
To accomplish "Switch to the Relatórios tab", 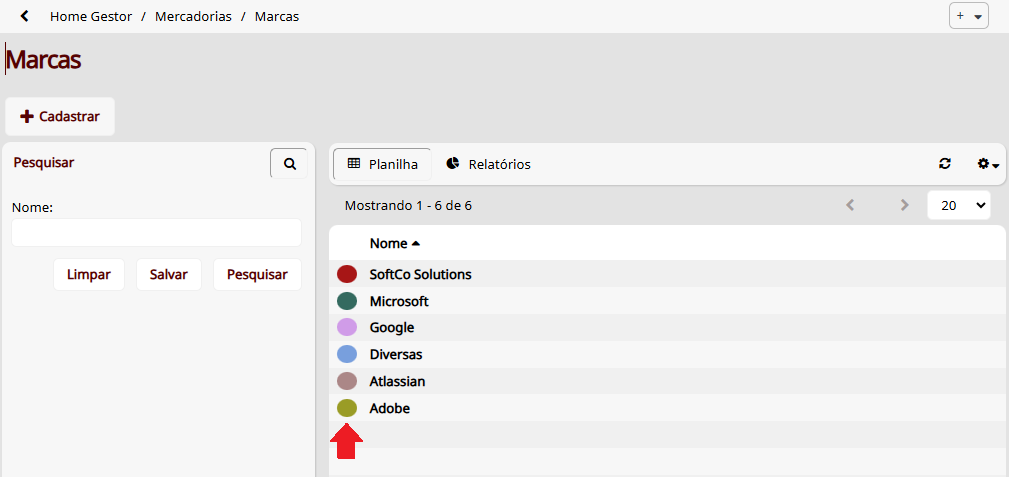I will (488, 164).
